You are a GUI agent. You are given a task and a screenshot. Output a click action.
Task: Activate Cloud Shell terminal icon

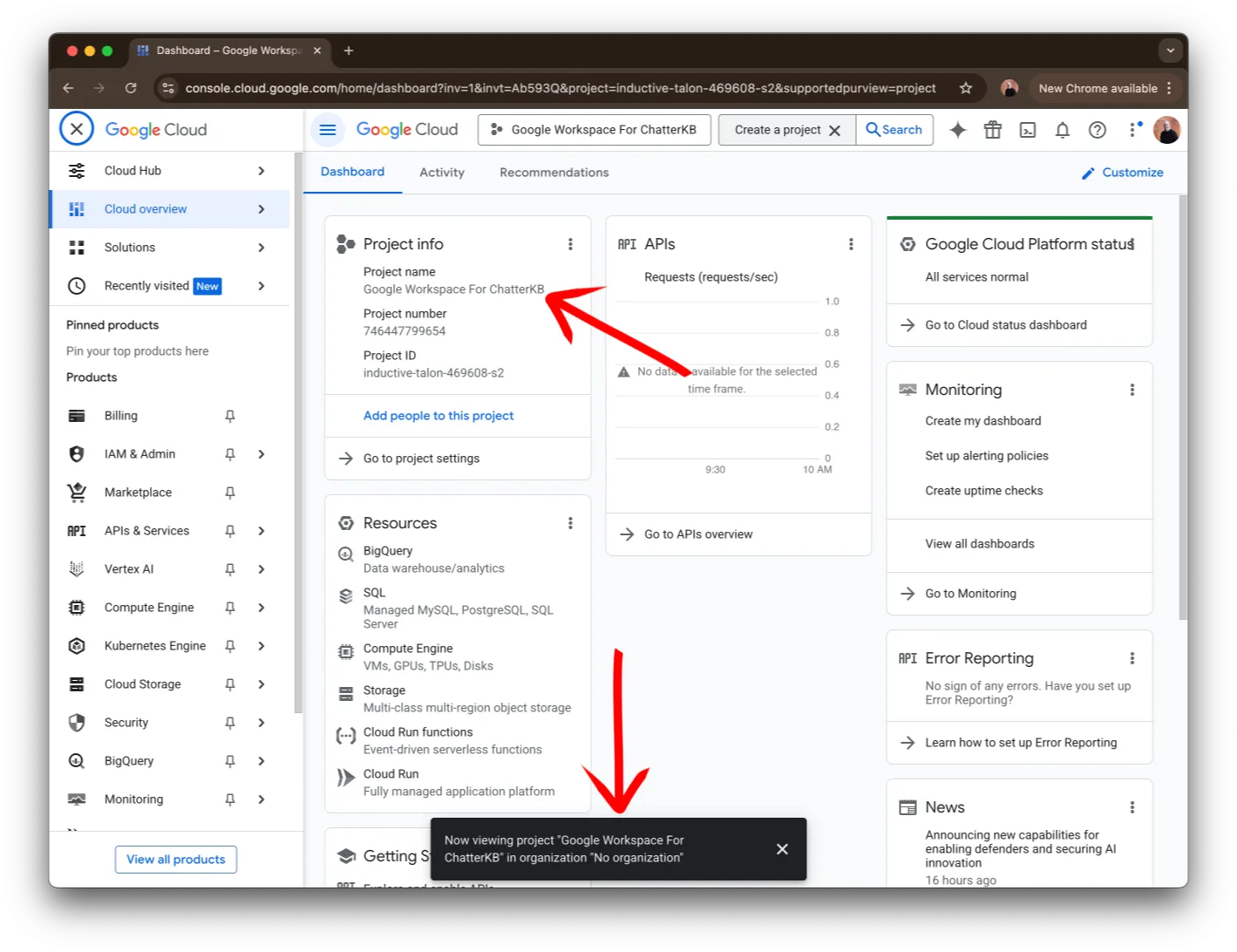(1028, 130)
